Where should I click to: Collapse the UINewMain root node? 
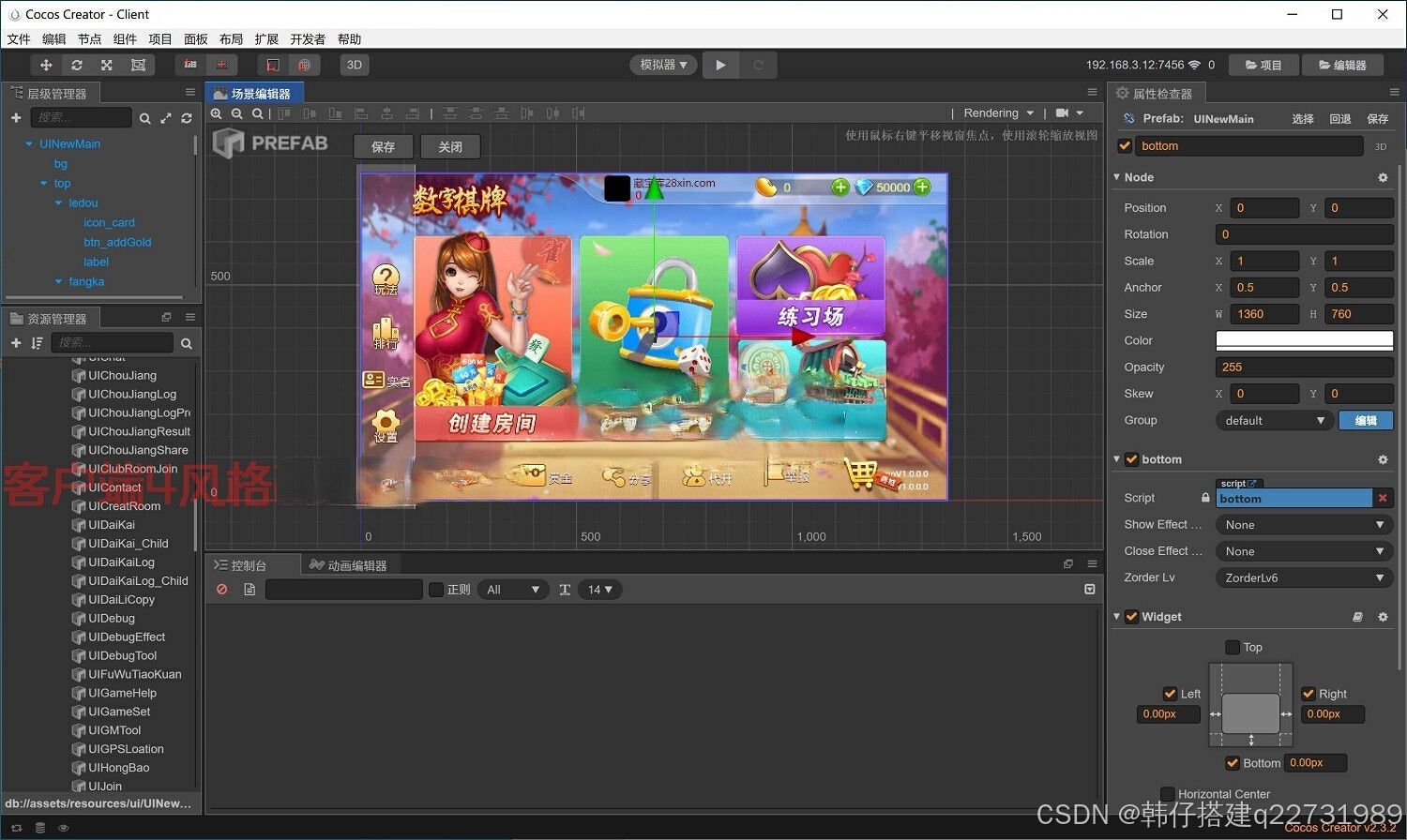[29, 144]
